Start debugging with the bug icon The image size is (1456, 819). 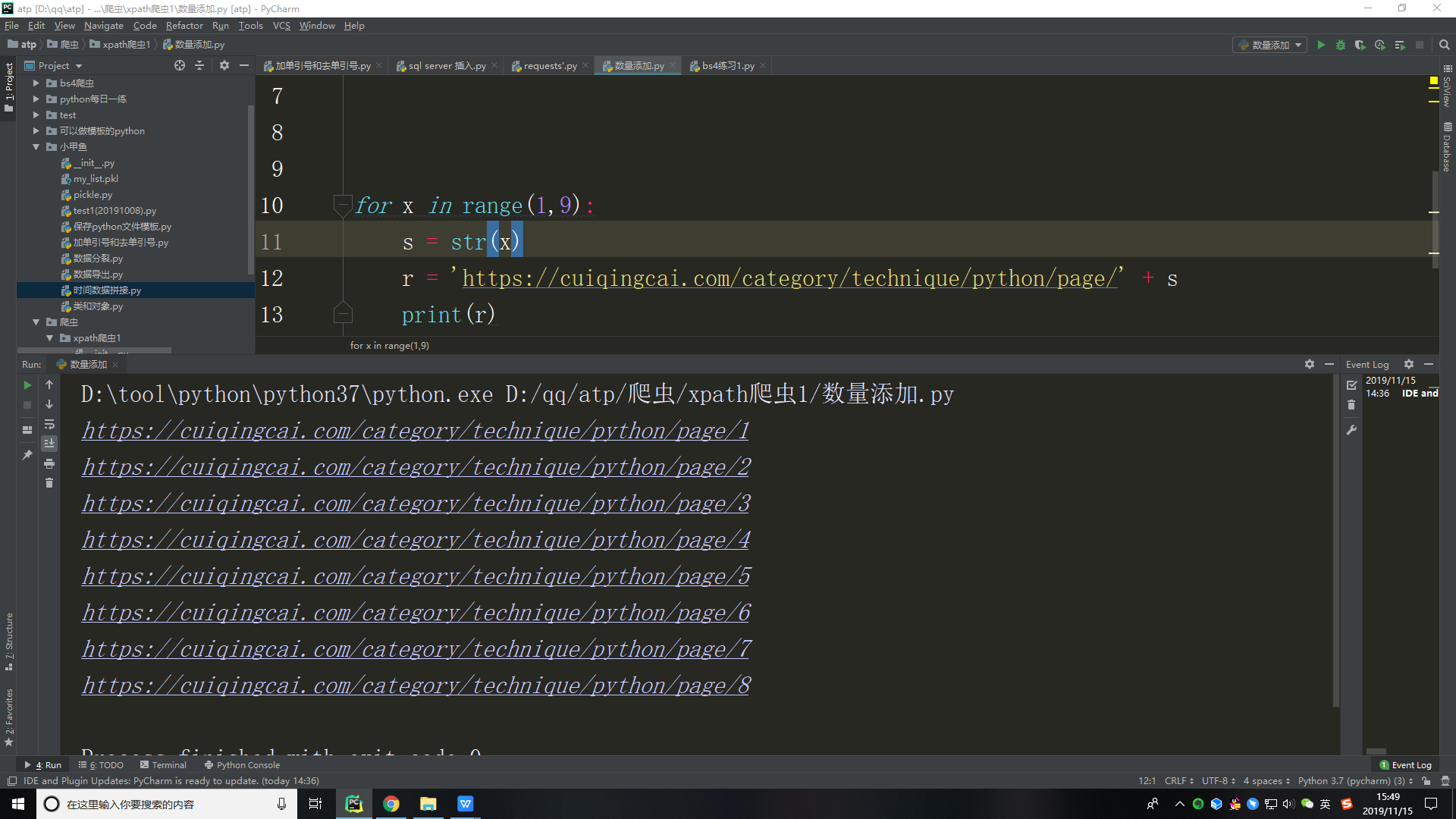[1341, 45]
